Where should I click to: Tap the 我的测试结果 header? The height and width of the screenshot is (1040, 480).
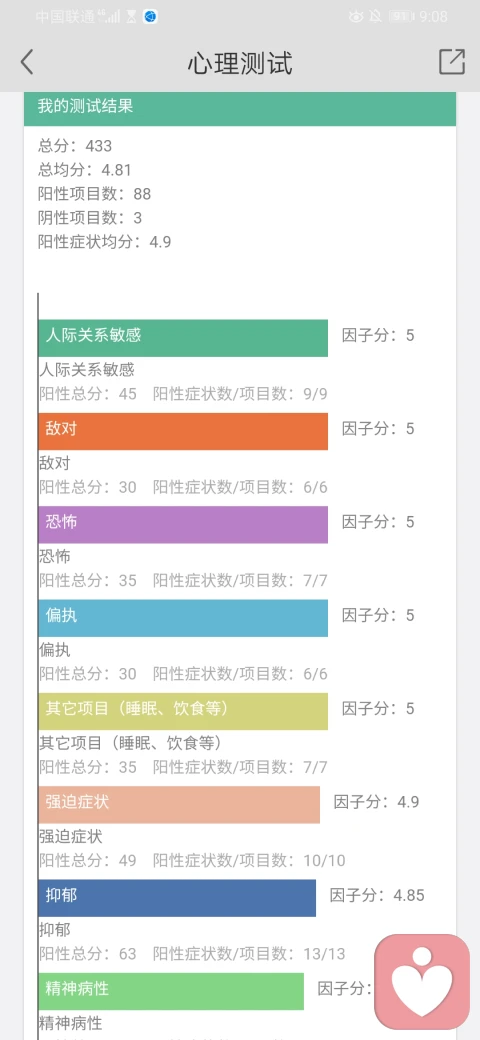coord(240,108)
